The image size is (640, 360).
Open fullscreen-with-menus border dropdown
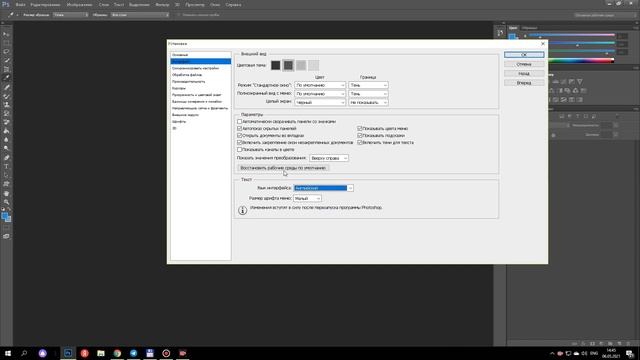tap(368, 93)
